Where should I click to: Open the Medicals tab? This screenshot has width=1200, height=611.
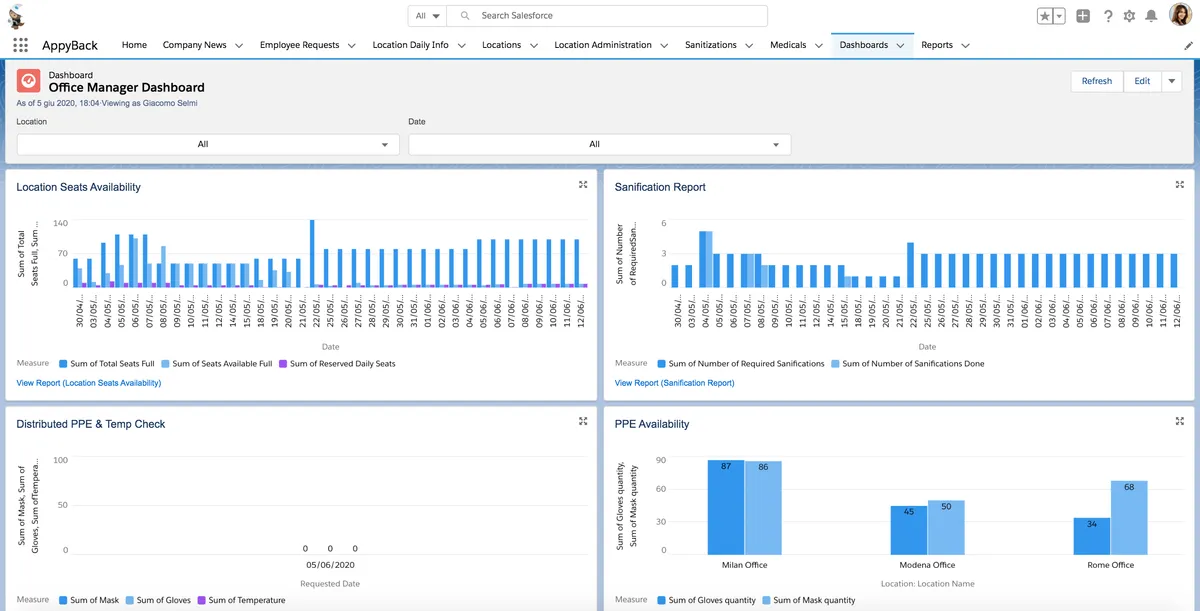788,45
